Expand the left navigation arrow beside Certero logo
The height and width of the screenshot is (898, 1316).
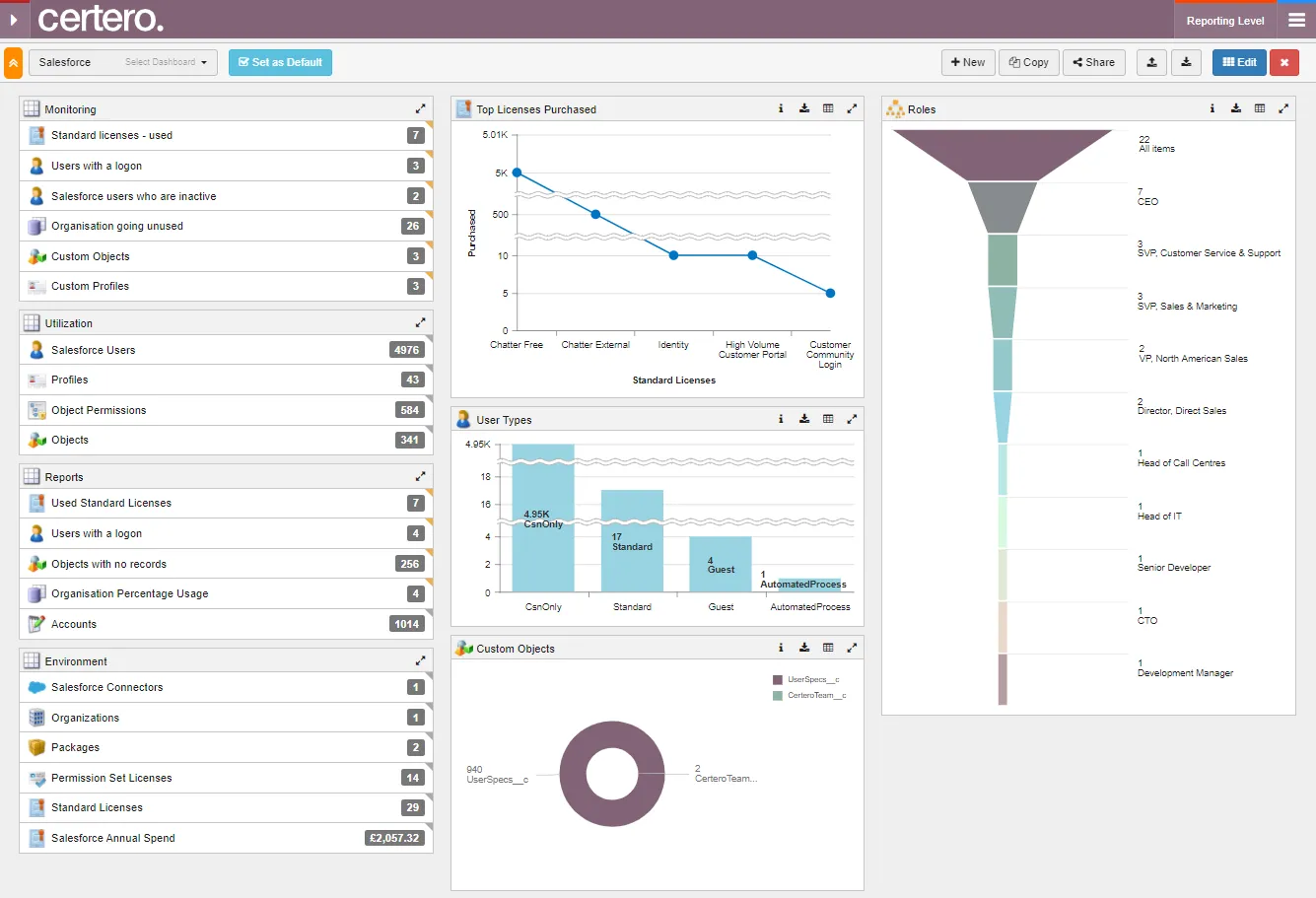click(x=14, y=20)
